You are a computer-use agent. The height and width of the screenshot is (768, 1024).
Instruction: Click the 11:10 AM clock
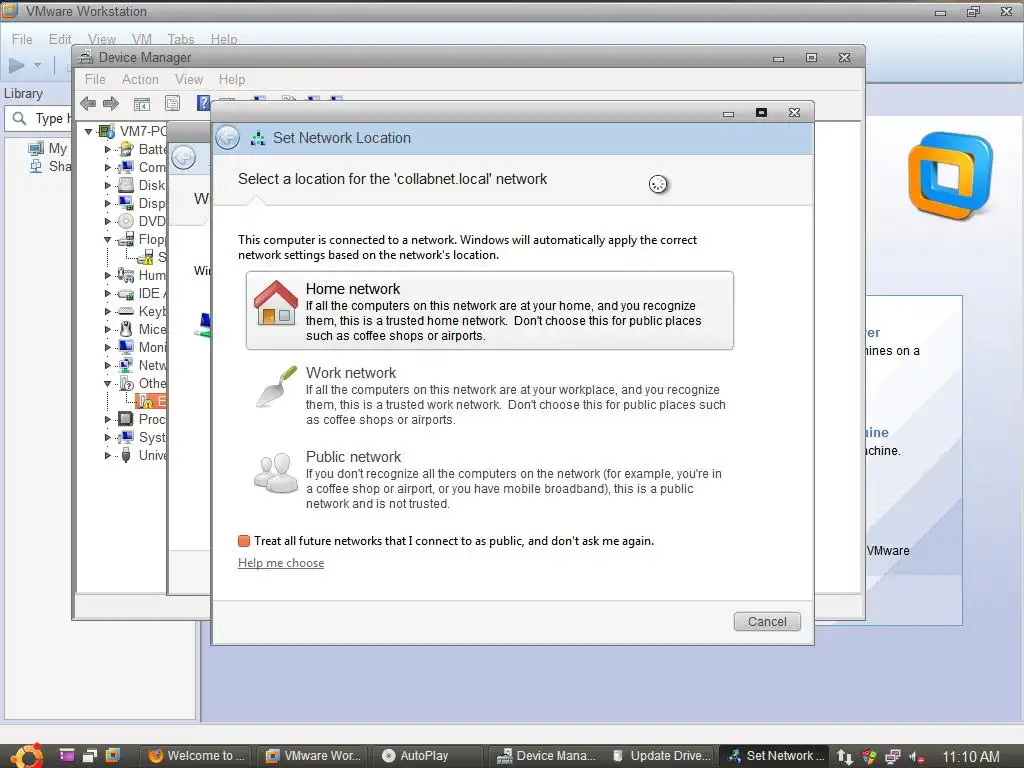point(971,756)
